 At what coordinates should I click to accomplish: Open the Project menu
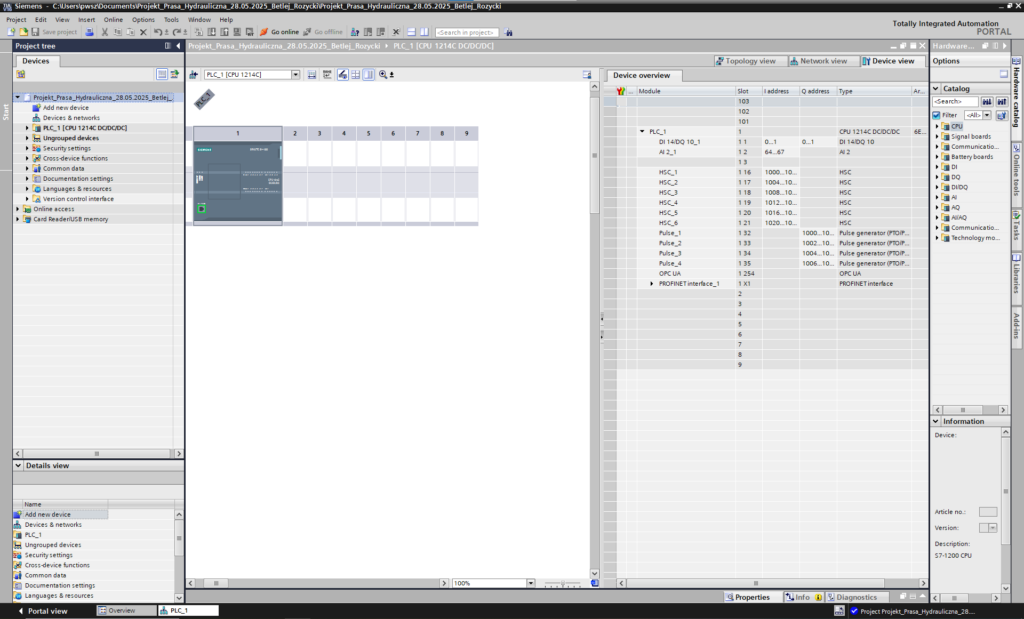(x=16, y=20)
